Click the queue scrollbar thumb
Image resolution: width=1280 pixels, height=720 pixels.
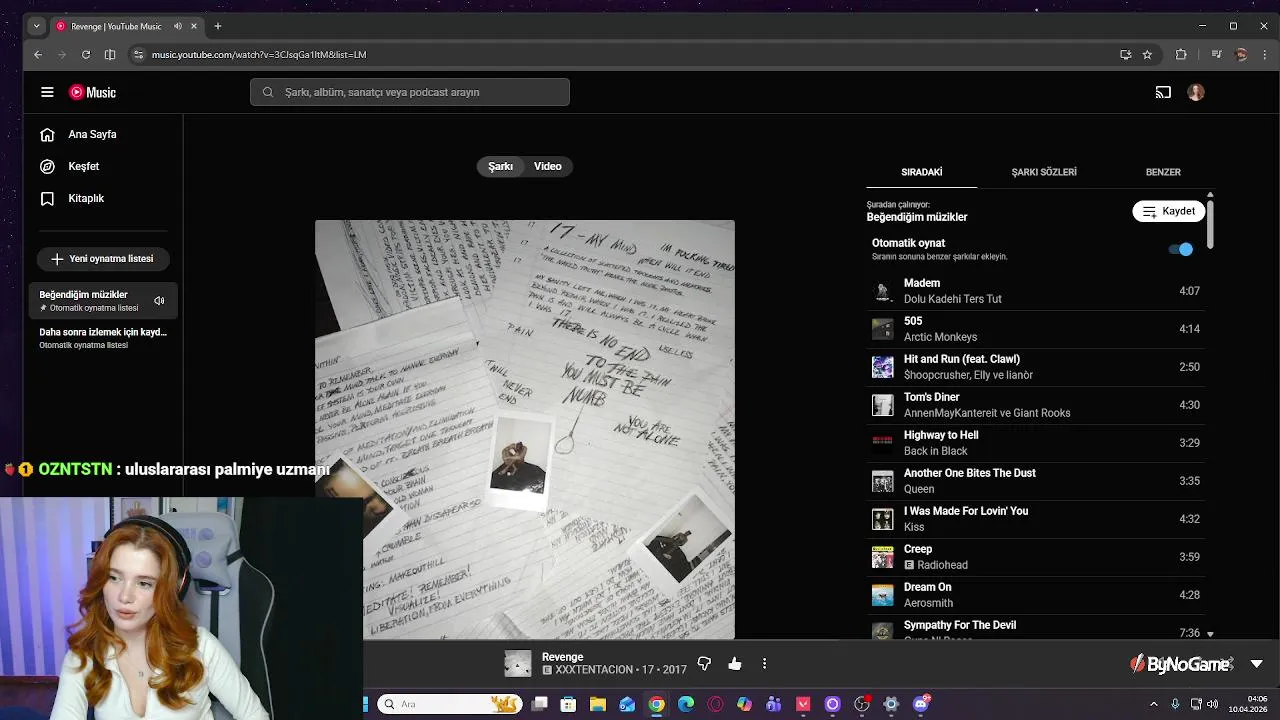(x=1210, y=223)
